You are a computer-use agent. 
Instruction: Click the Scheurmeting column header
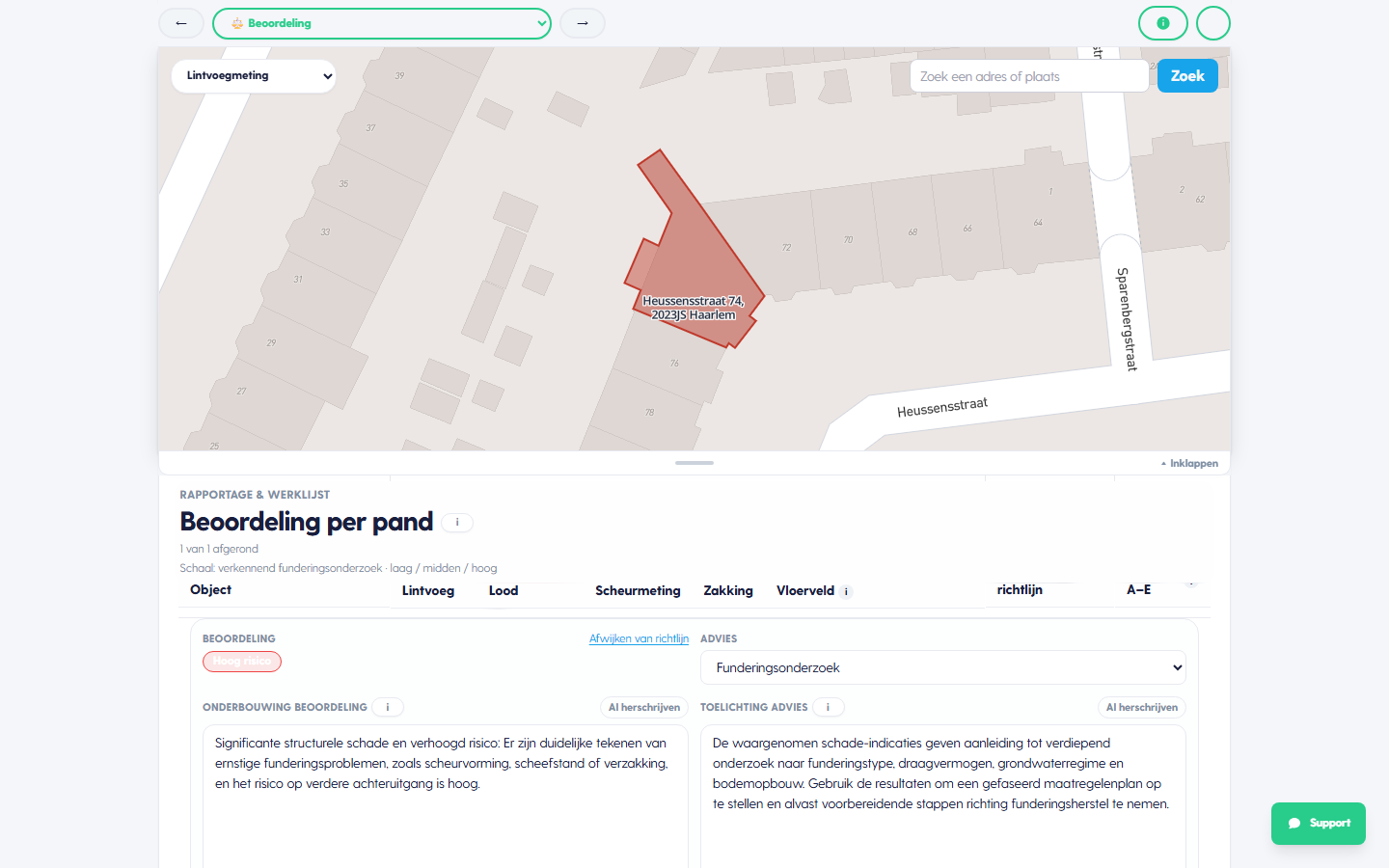tap(638, 591)
